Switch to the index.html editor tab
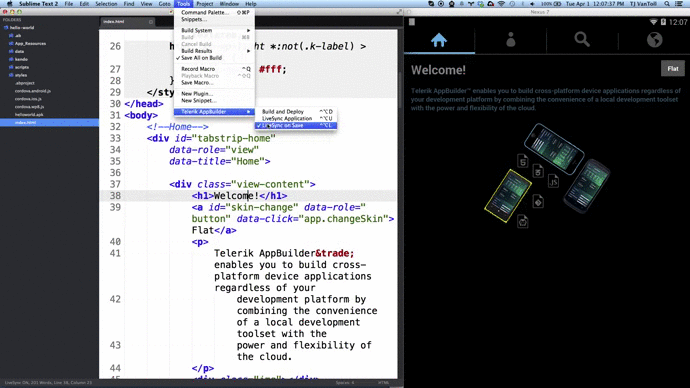Viewport: 690px width, 388px height. tap(127, 22)
